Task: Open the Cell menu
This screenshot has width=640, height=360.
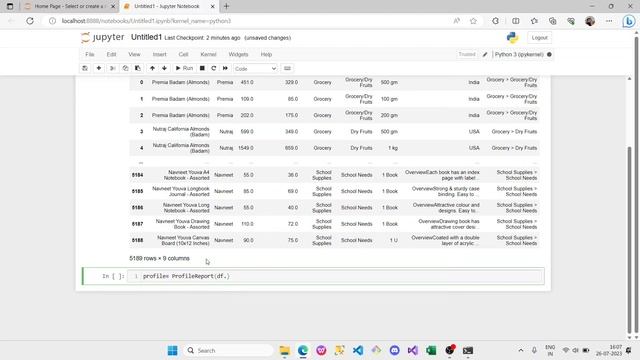Action: [x=183, y=54]
